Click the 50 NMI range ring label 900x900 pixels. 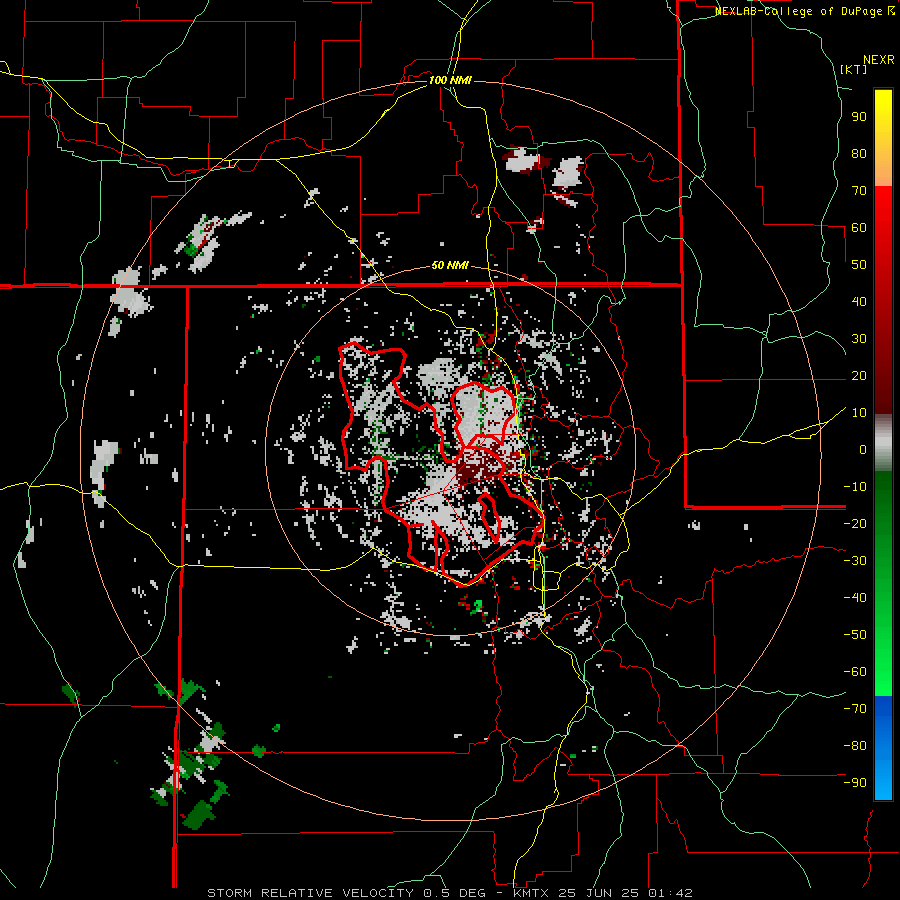[x=450, y=265]
